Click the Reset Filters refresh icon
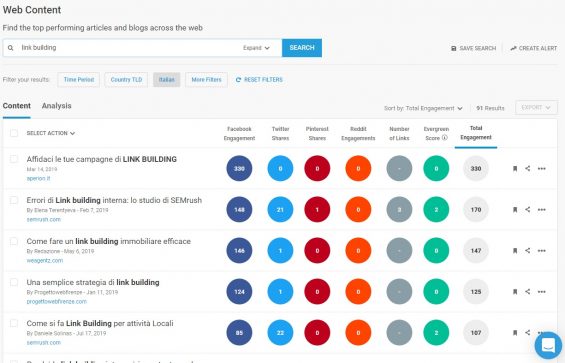Screen dimensions: 565x363 (x=238, y=80)
